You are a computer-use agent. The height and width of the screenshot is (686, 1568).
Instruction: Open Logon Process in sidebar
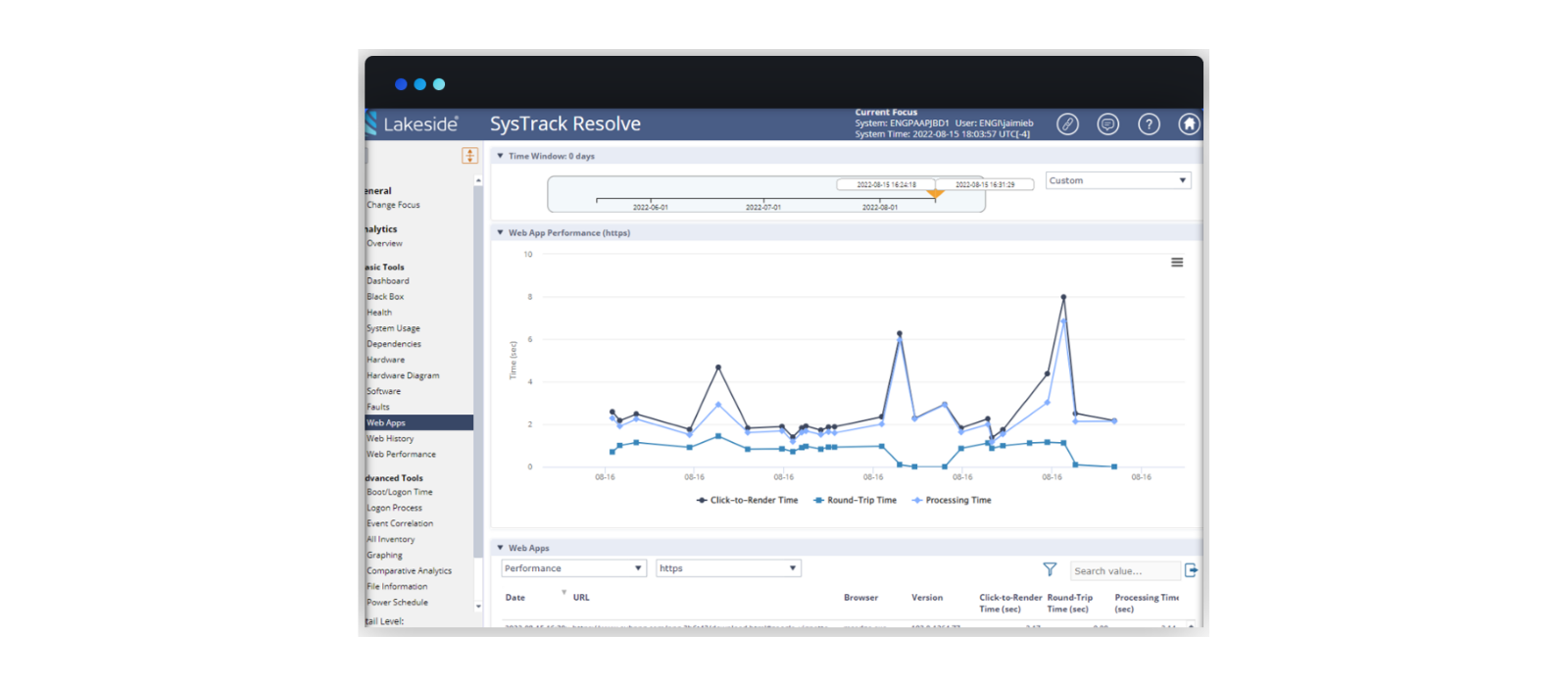(x=394, y=508)
